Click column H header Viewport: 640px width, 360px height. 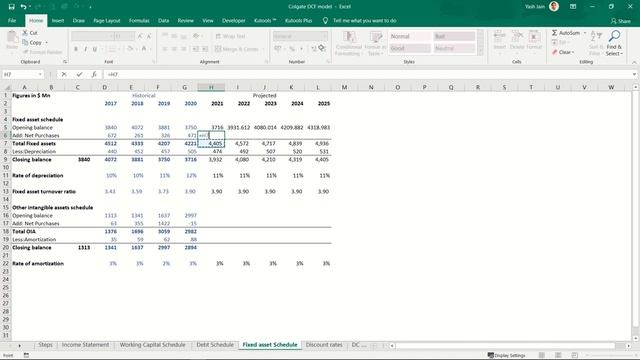point(211,87)
